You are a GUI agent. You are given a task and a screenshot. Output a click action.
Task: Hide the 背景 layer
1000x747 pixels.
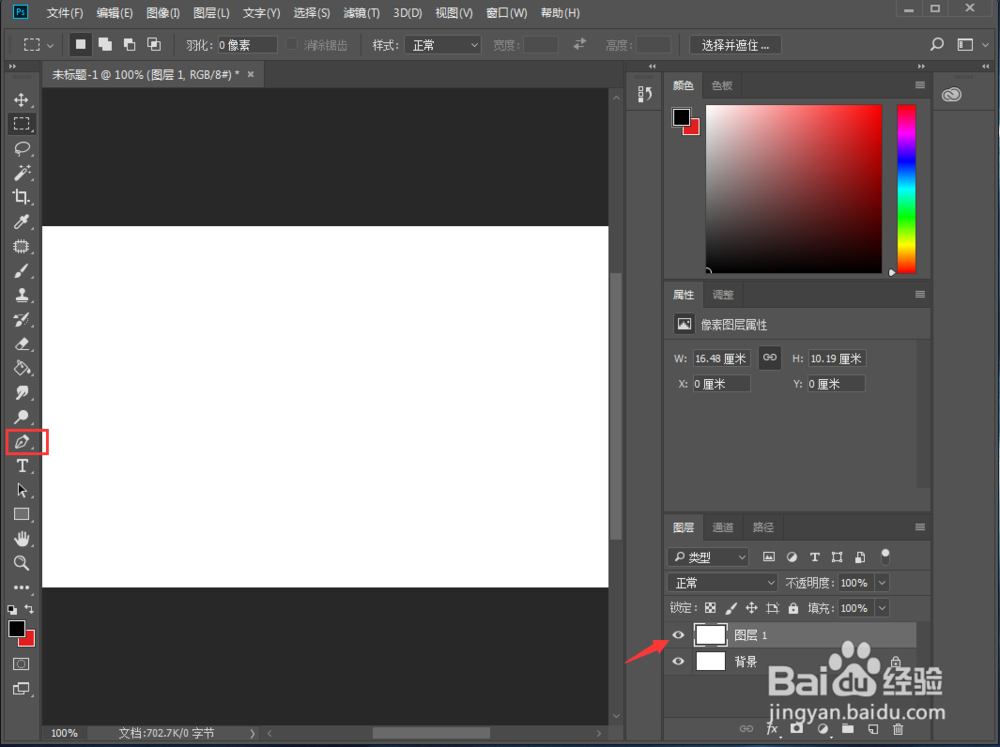678,661
